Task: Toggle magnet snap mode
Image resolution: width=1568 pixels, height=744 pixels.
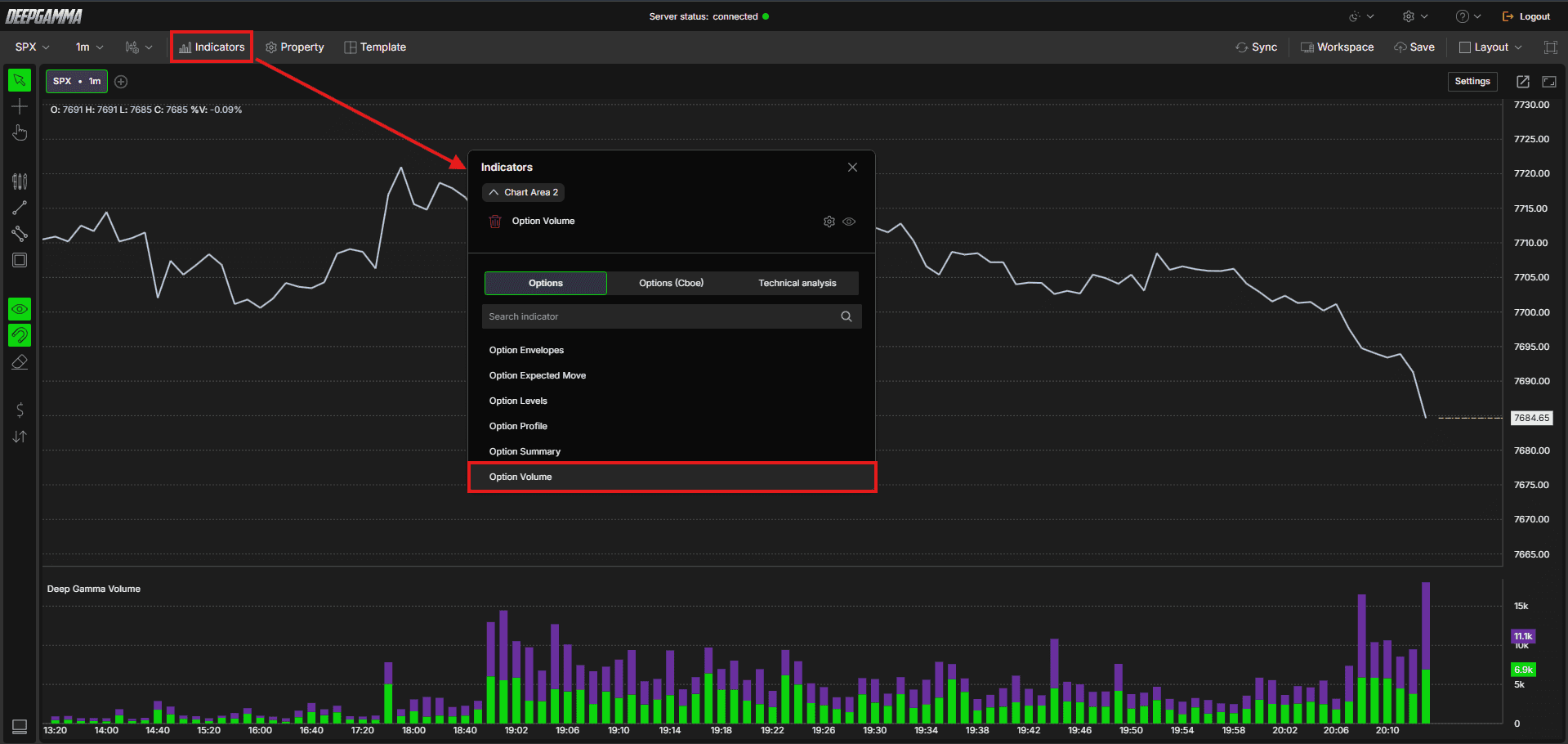Action: click(20, 335)
